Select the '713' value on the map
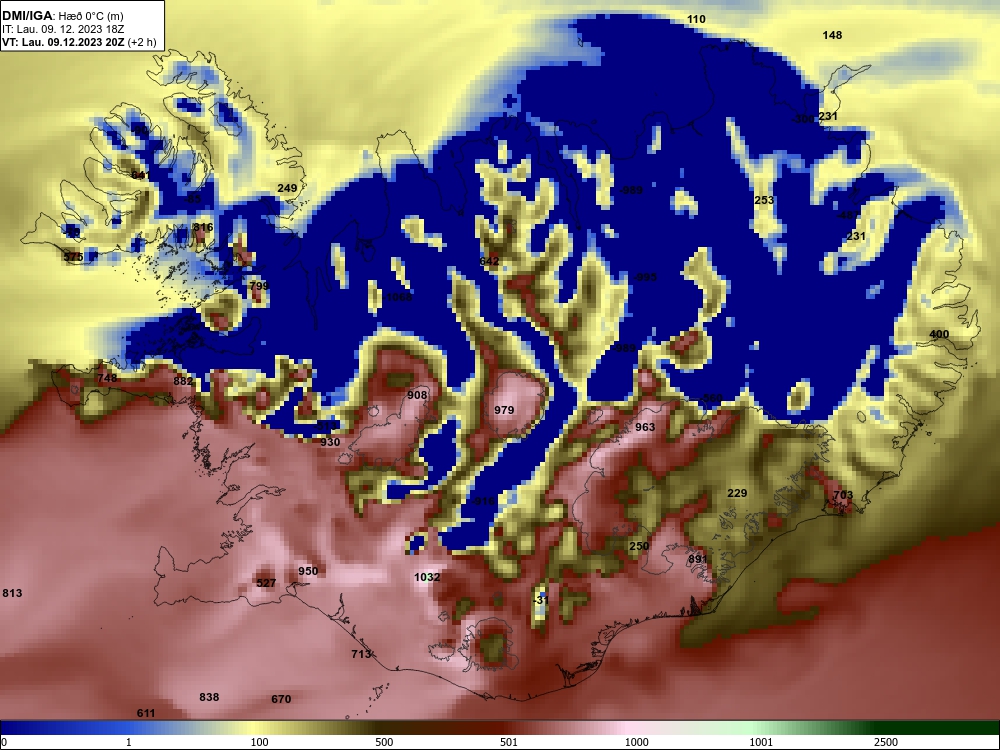Screen dimensions: 1000x750 (361, 654)
